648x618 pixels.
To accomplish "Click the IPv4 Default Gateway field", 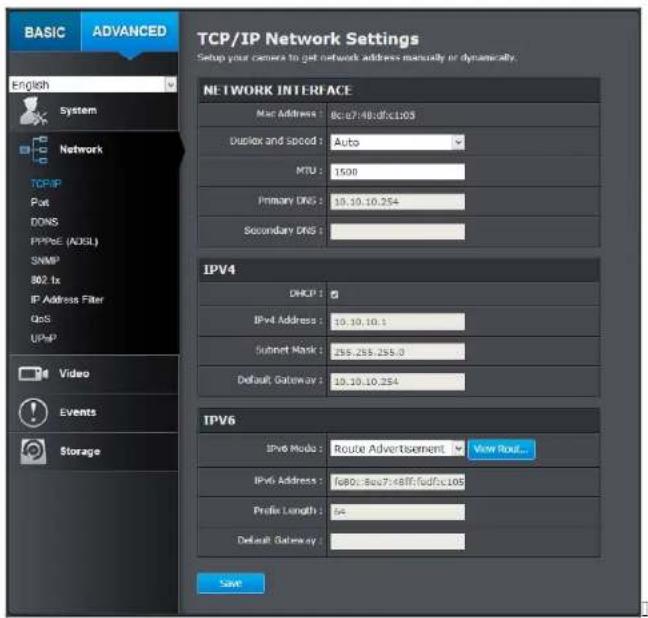I will [x=397, y=382].
